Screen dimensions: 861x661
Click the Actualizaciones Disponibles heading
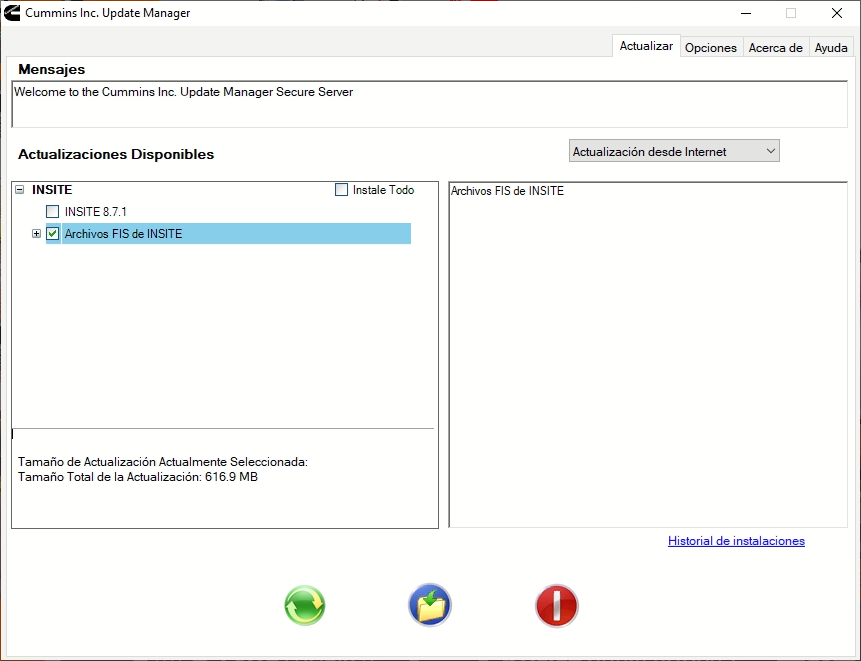click(x=116, y=154)
